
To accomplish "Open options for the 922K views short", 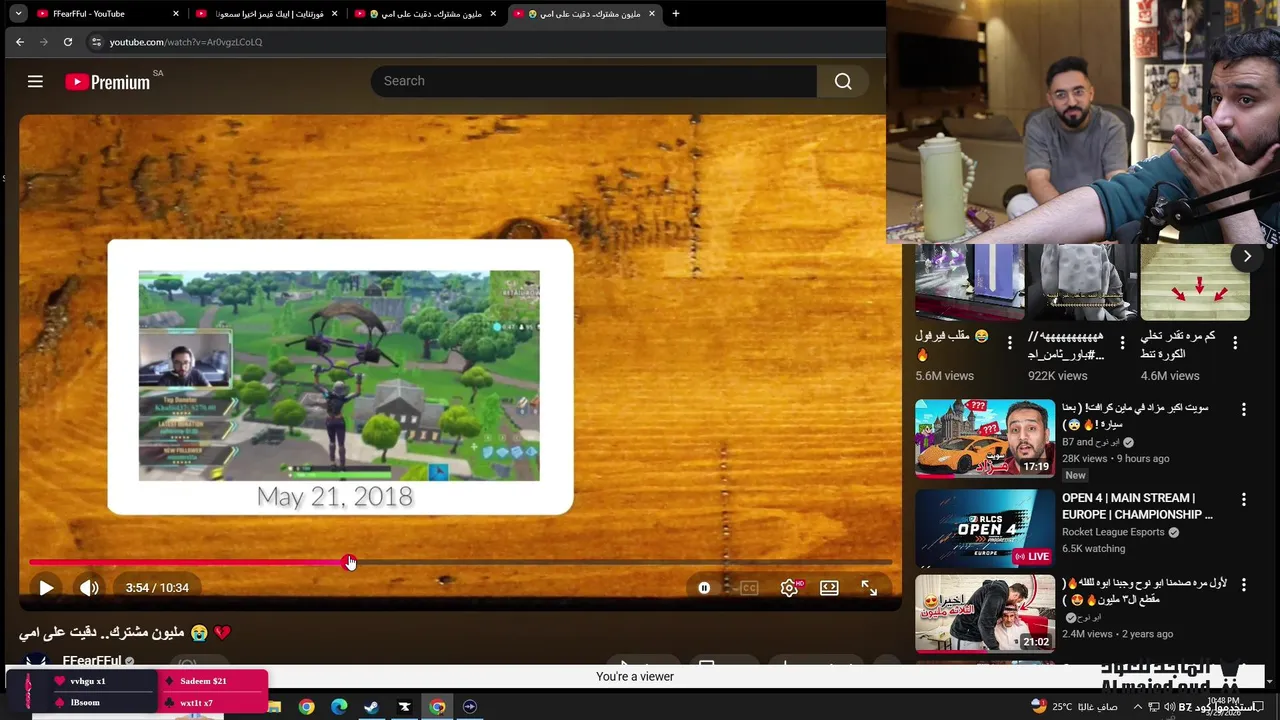I will pos(1122,343).
